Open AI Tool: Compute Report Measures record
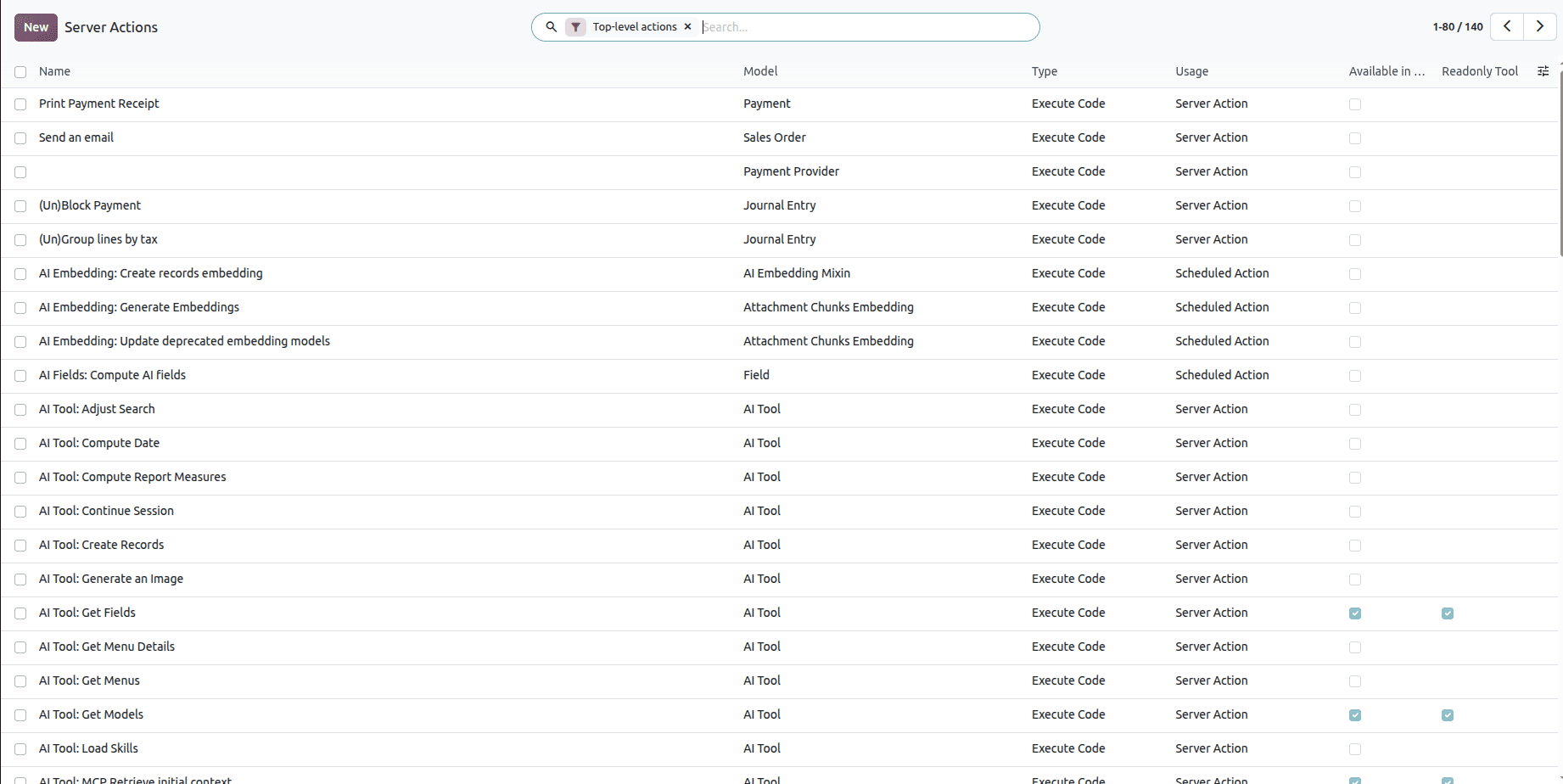The image size is (1563, 784). click(x=132, y=477)
